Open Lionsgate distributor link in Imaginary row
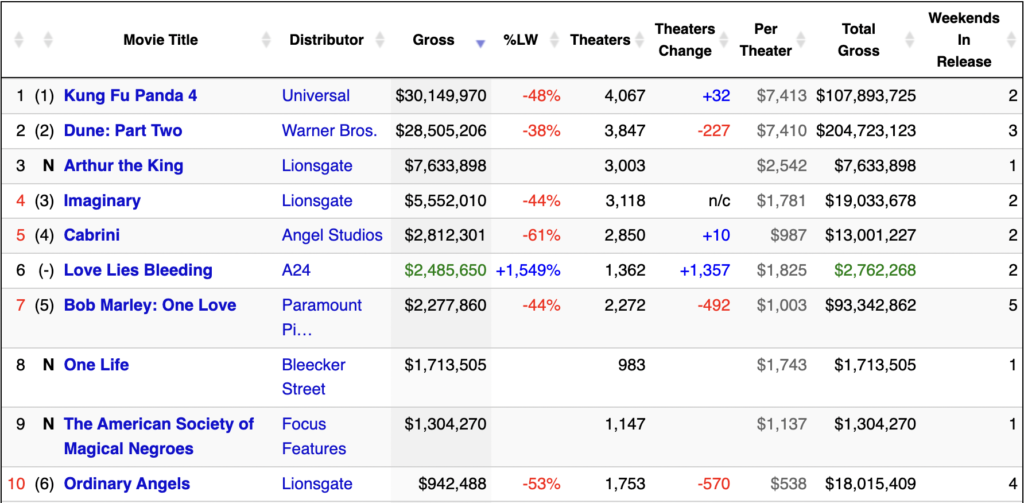This screenshot has height=503, width=1024. point(317,201)
